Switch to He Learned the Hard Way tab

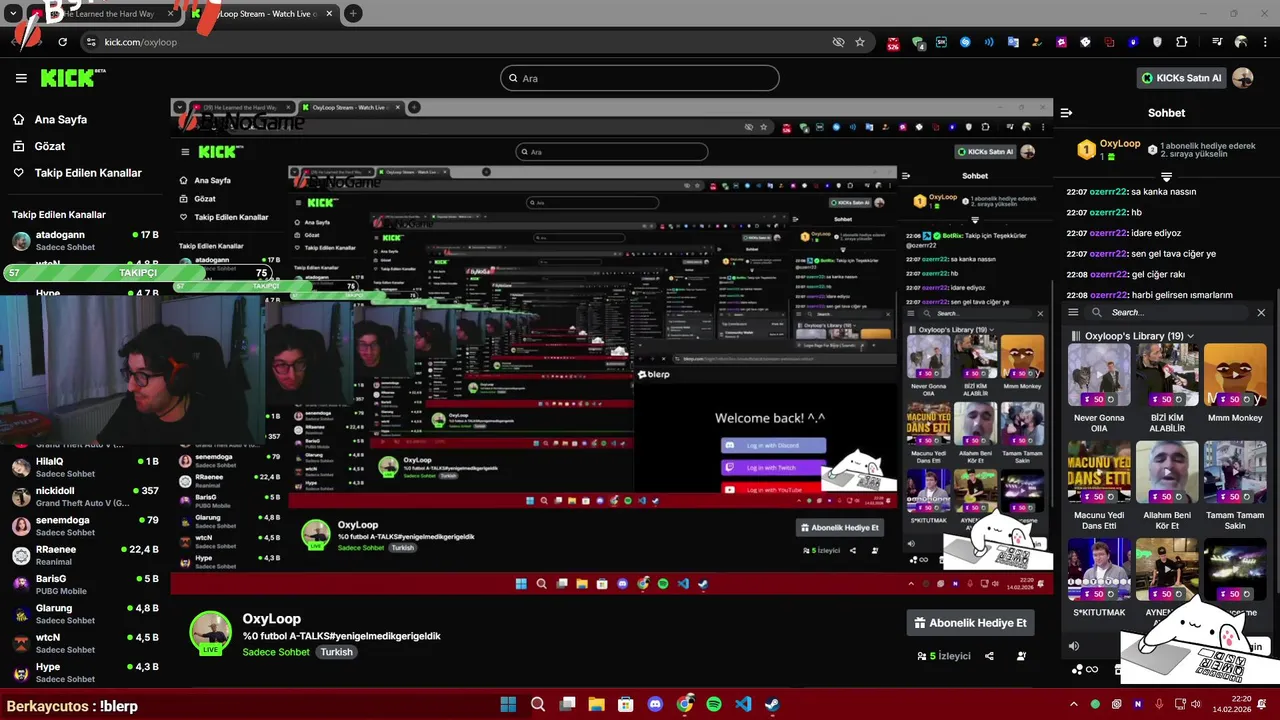(104, 14)
